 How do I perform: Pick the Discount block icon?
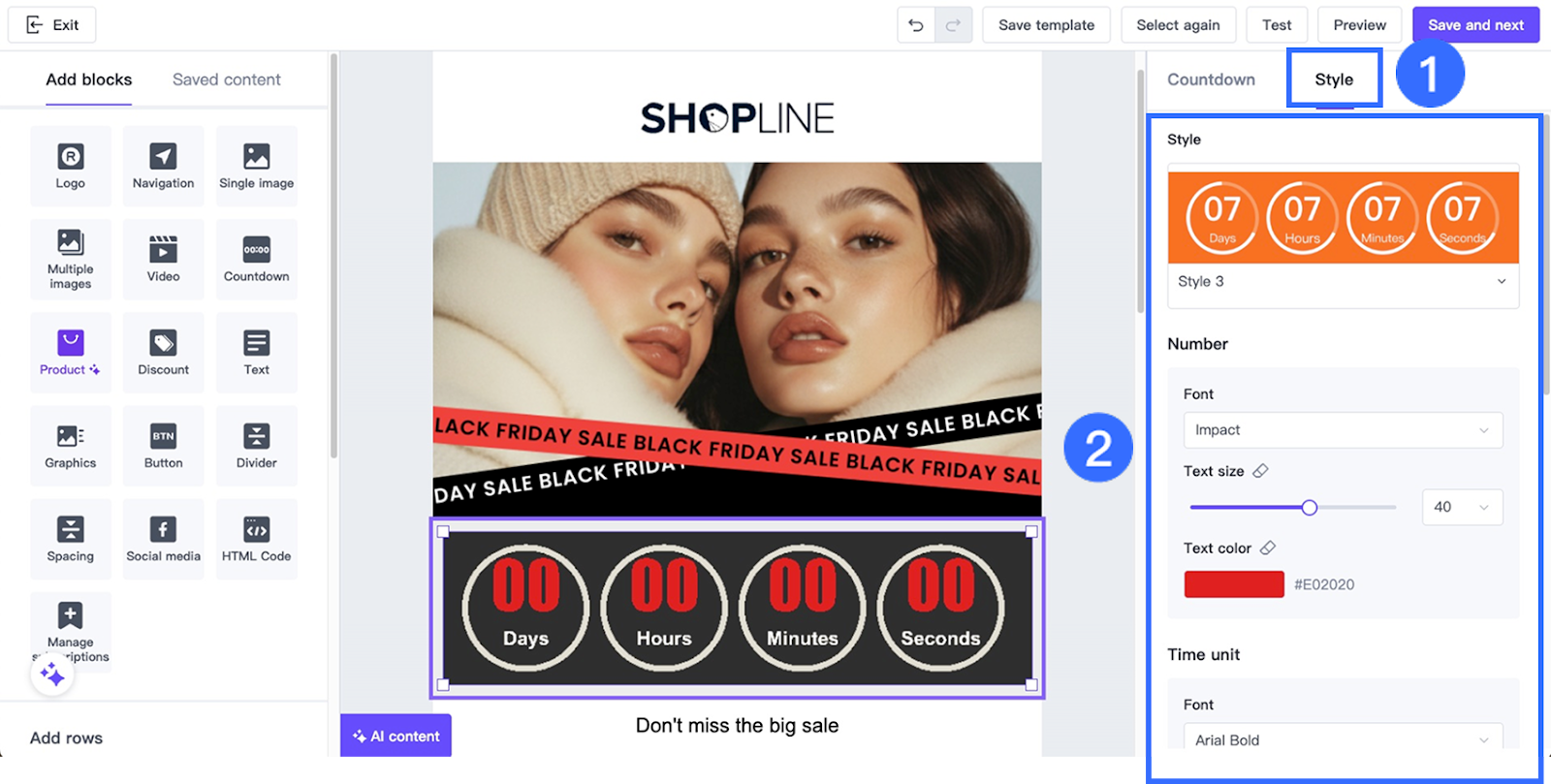[163, 352]
